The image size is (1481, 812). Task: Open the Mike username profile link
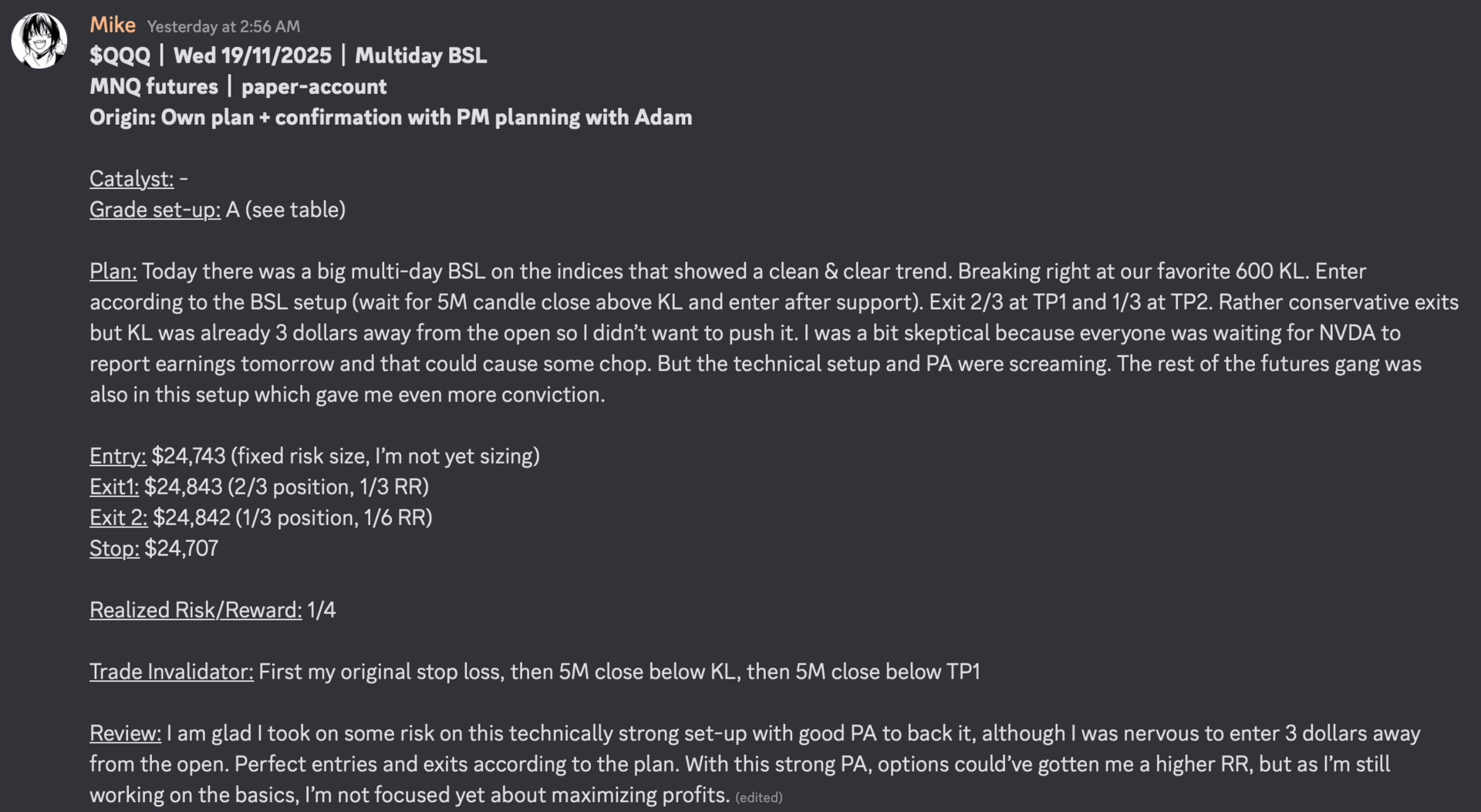click(x=112, y=25)
